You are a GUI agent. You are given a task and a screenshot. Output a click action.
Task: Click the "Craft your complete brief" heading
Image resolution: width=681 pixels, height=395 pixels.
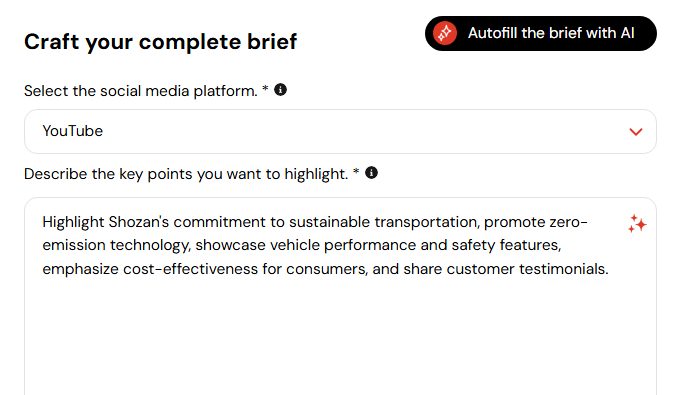[161, 42]
